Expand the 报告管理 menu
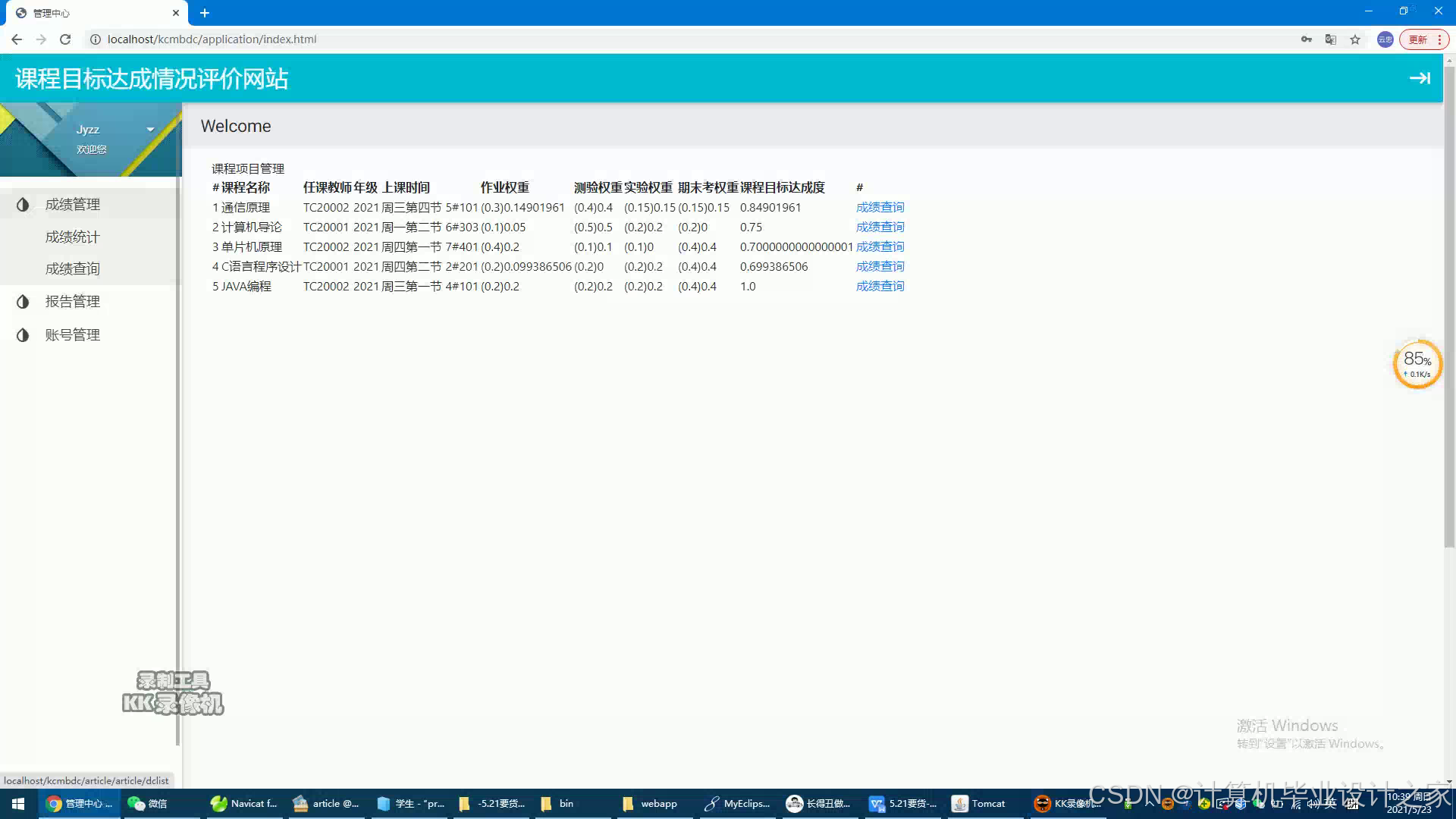 tap(73, 302)
